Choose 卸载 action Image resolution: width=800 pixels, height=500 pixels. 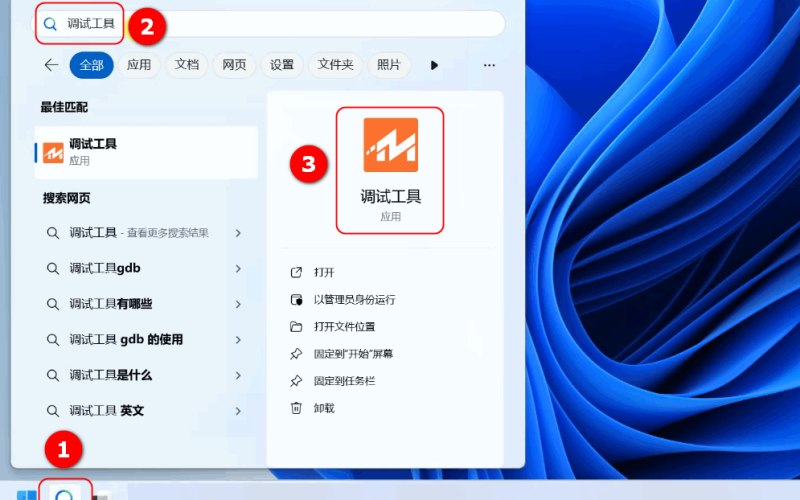[324, 408]
